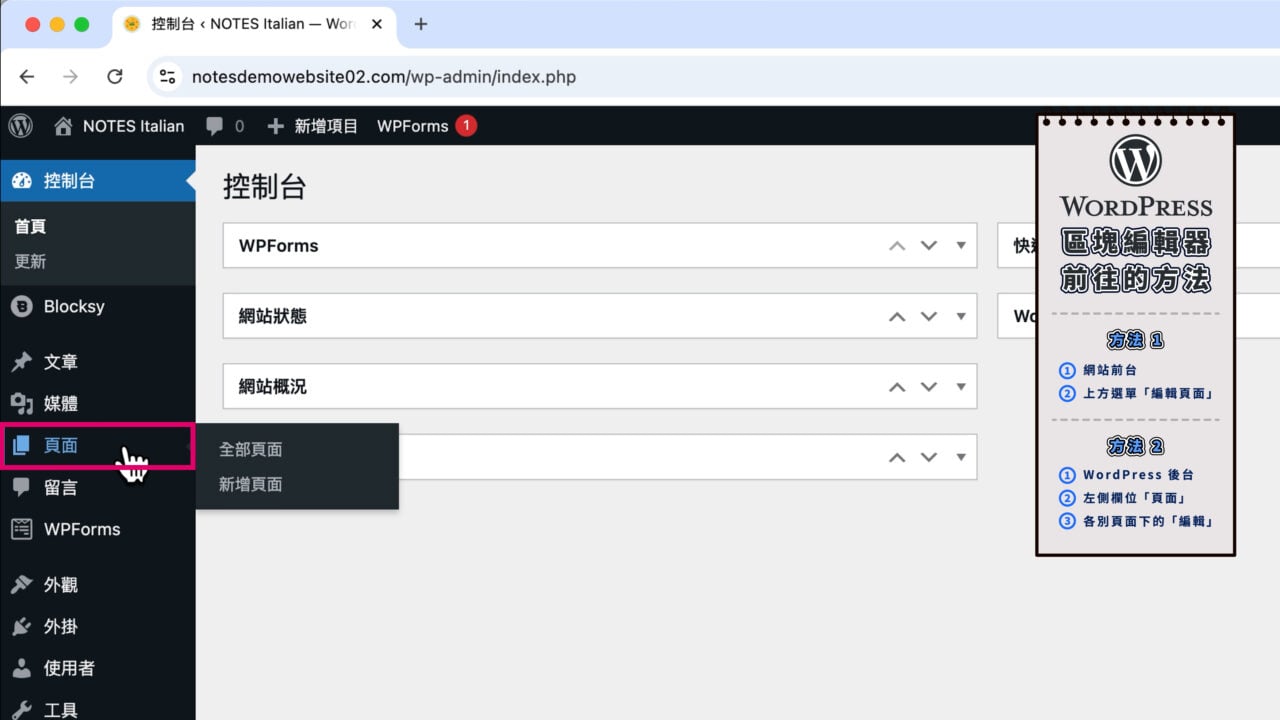Open 外觀 (Appearance) brush icon
Image resolution: width=1280 pixels, height=720 pixels.
21,585
